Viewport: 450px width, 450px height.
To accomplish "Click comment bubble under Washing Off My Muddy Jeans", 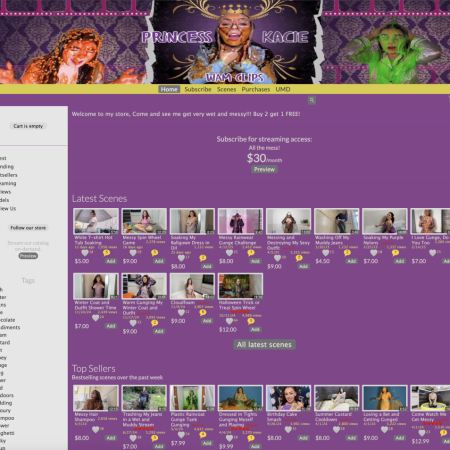I will pos(347,253).
